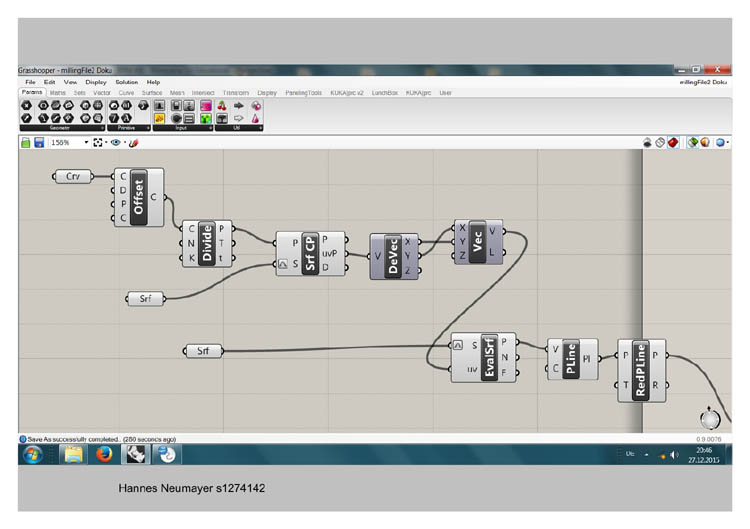Select the white arrow Data Output icon
750x529 pixels.
click(239, 118)
